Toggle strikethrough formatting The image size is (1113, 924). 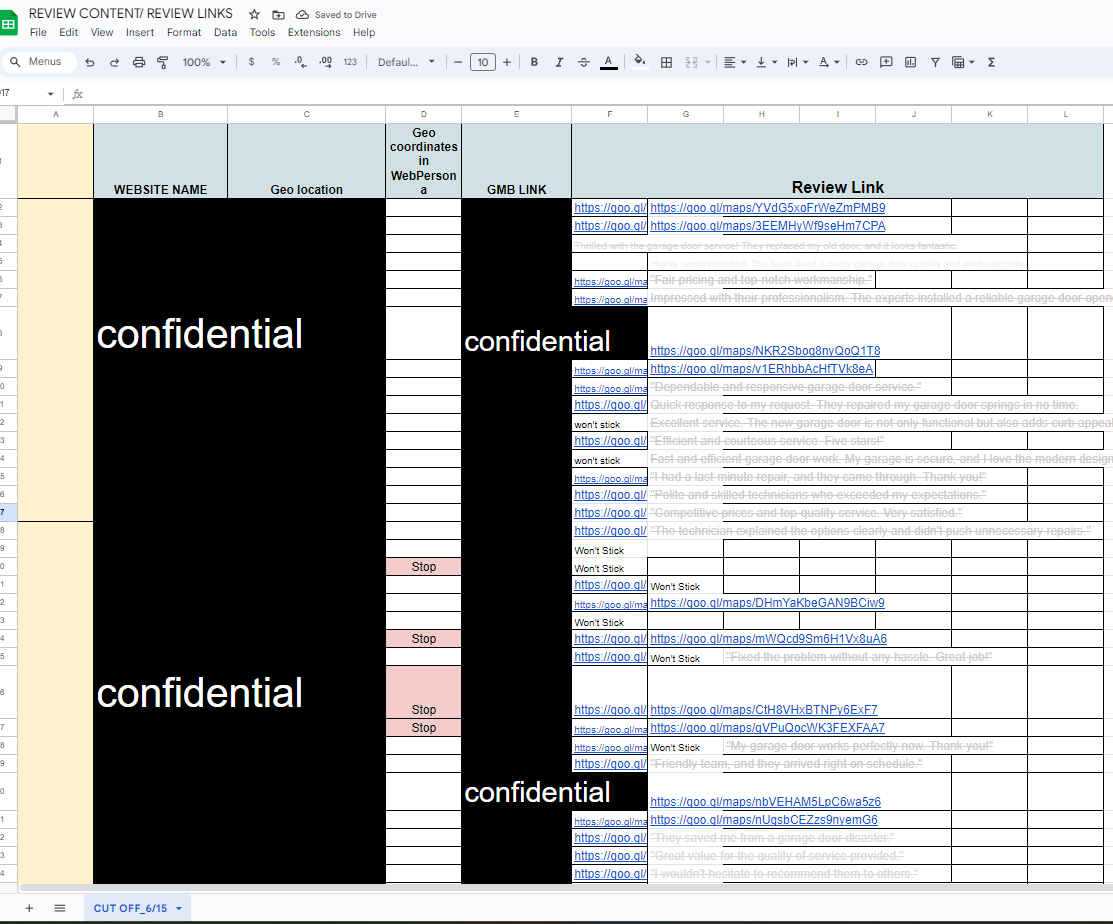(x=583, y=62)
